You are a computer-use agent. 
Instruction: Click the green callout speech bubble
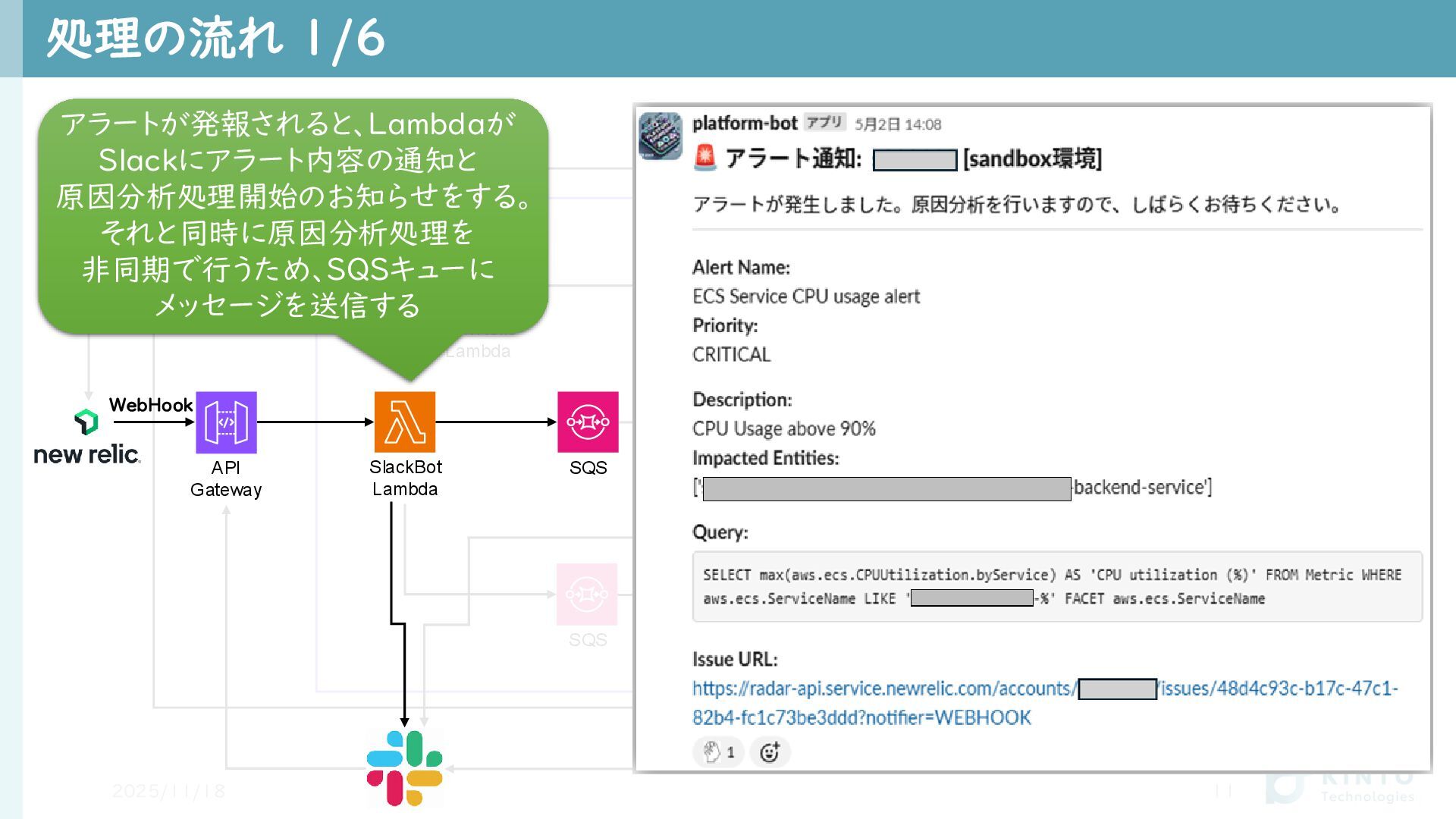(292, 216)
